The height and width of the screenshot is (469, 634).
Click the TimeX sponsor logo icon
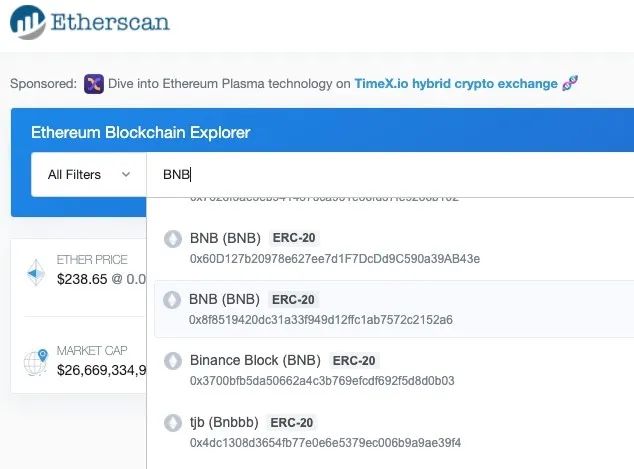pos(94,84)
